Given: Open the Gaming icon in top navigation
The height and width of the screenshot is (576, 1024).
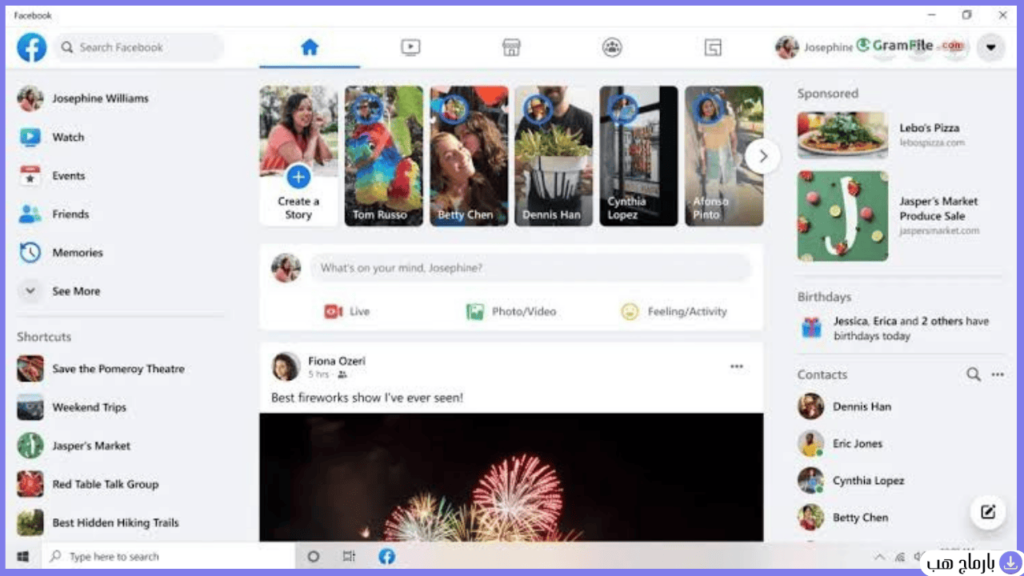Looking at the screenshot, I should pos(712,47).
